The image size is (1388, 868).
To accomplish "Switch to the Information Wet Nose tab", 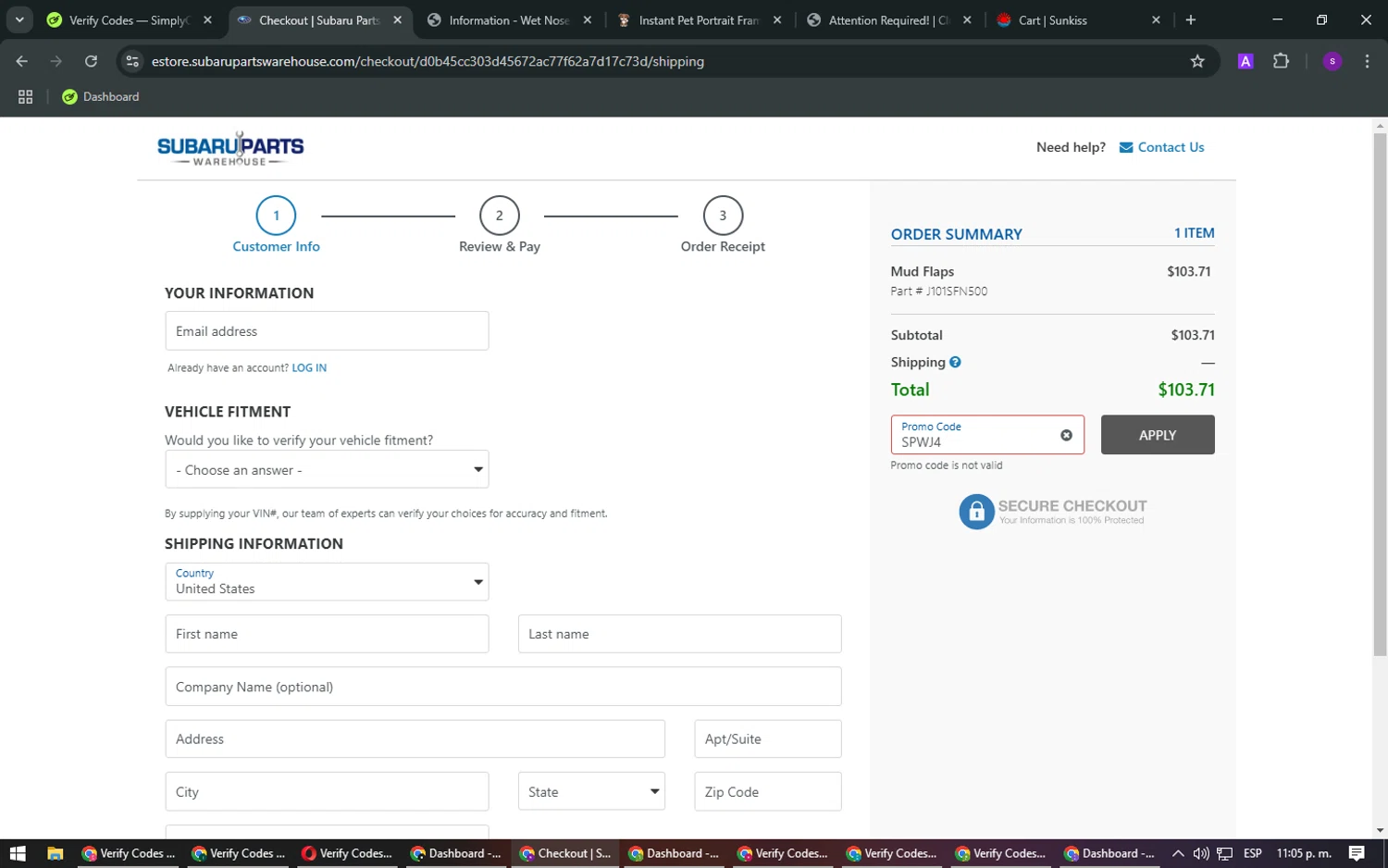I will 509,19.
